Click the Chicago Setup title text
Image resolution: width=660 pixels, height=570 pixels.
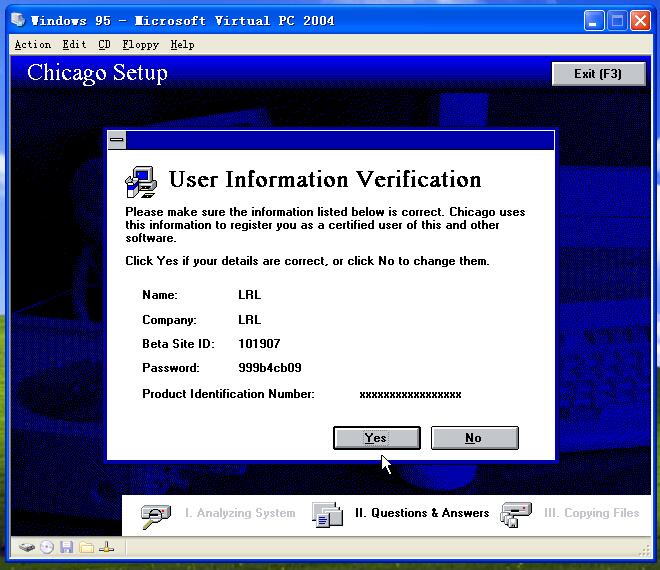click(x=97, y=73)
